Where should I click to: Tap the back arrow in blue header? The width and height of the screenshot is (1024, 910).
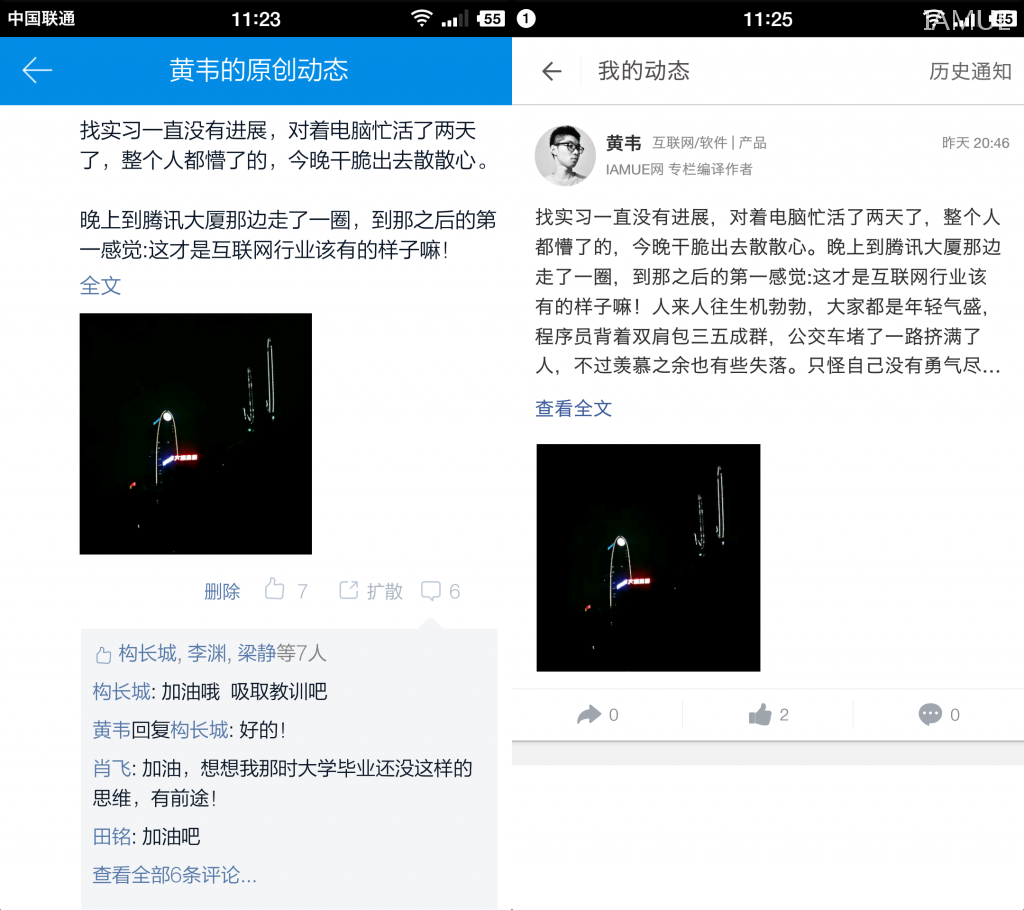click(37, 71)
